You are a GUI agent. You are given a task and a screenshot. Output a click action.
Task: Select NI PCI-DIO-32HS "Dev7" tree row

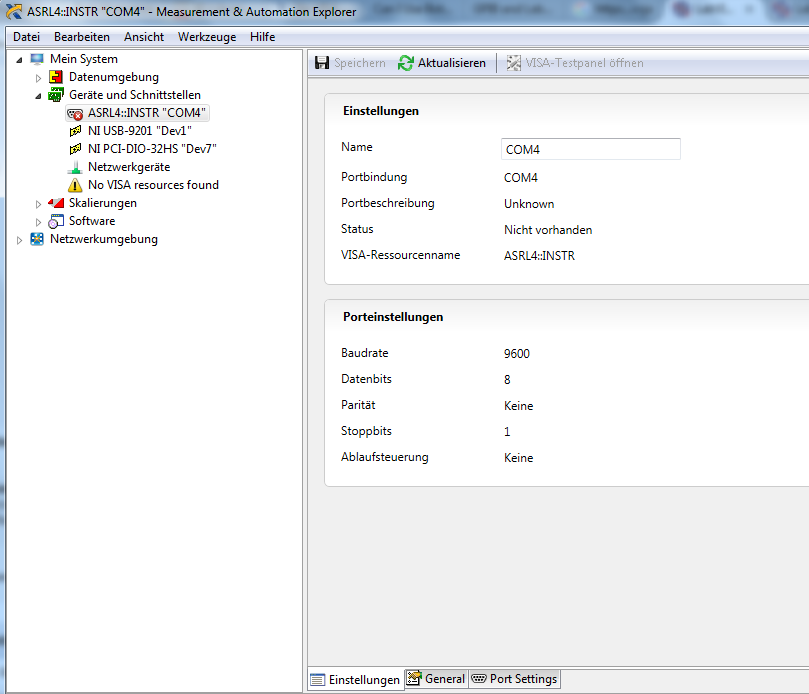pos(152,149)
